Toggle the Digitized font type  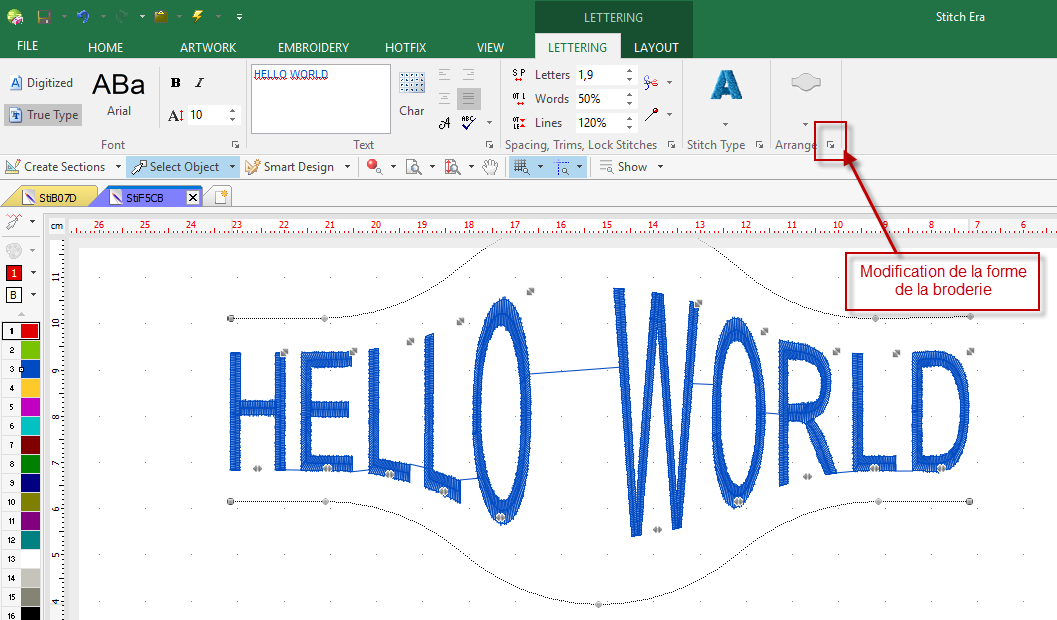42,83
